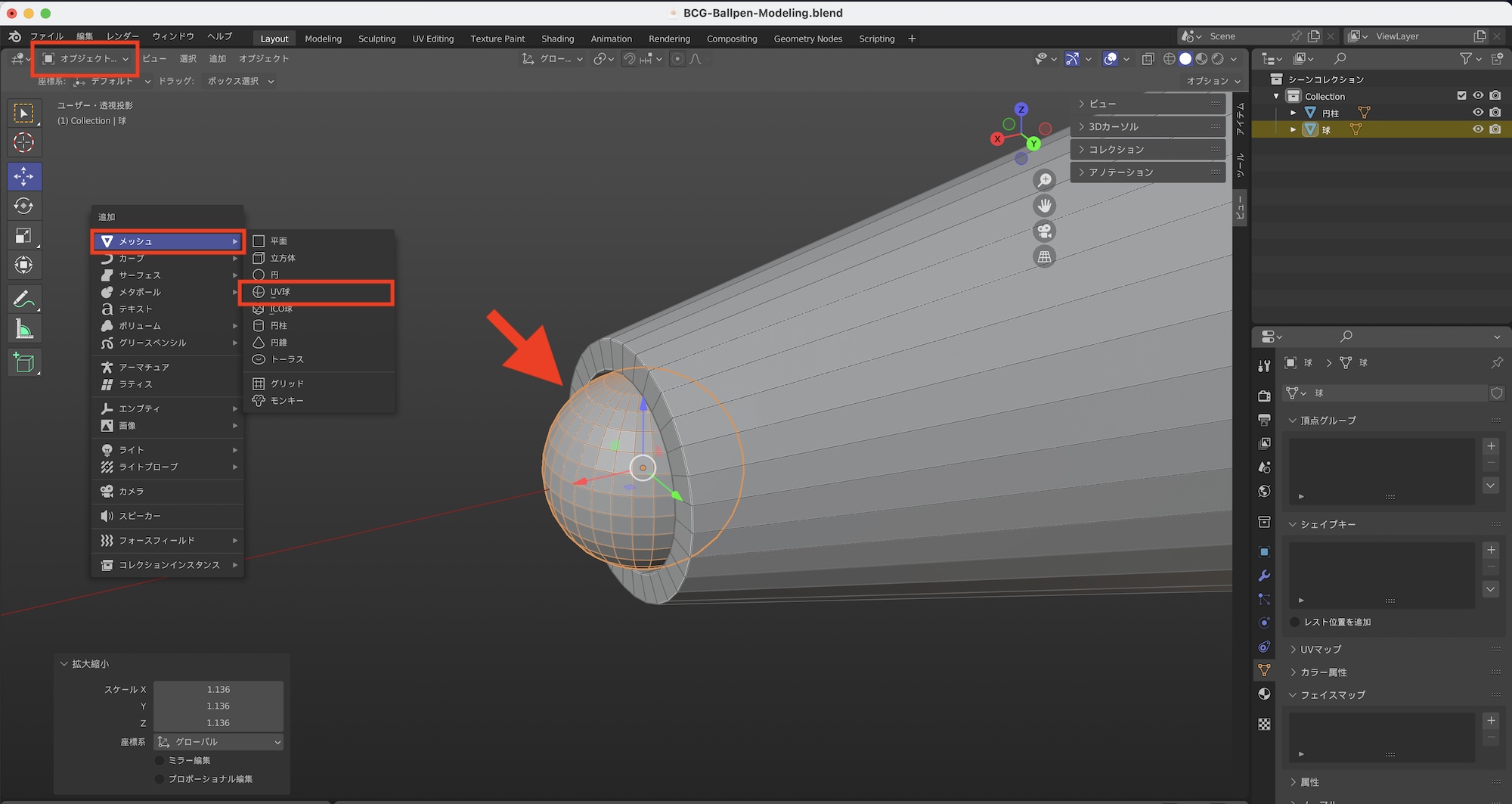Screen dimensions: 1512x804
Task: Expand the 3Dカーソル sidebar section
Action: pyautogui.click(x=1113, y=126)
